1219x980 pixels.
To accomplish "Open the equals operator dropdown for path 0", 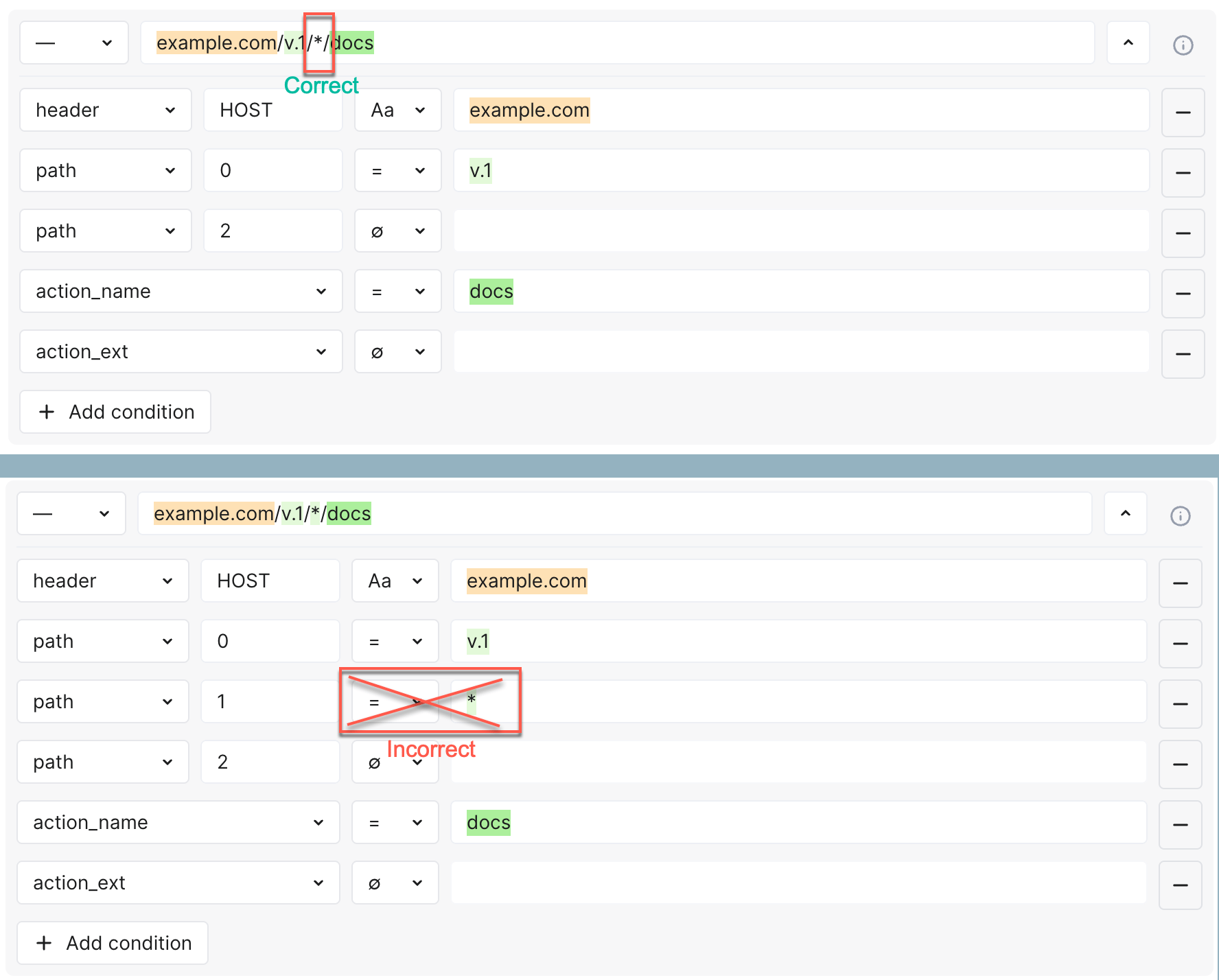I will [398, 170].
